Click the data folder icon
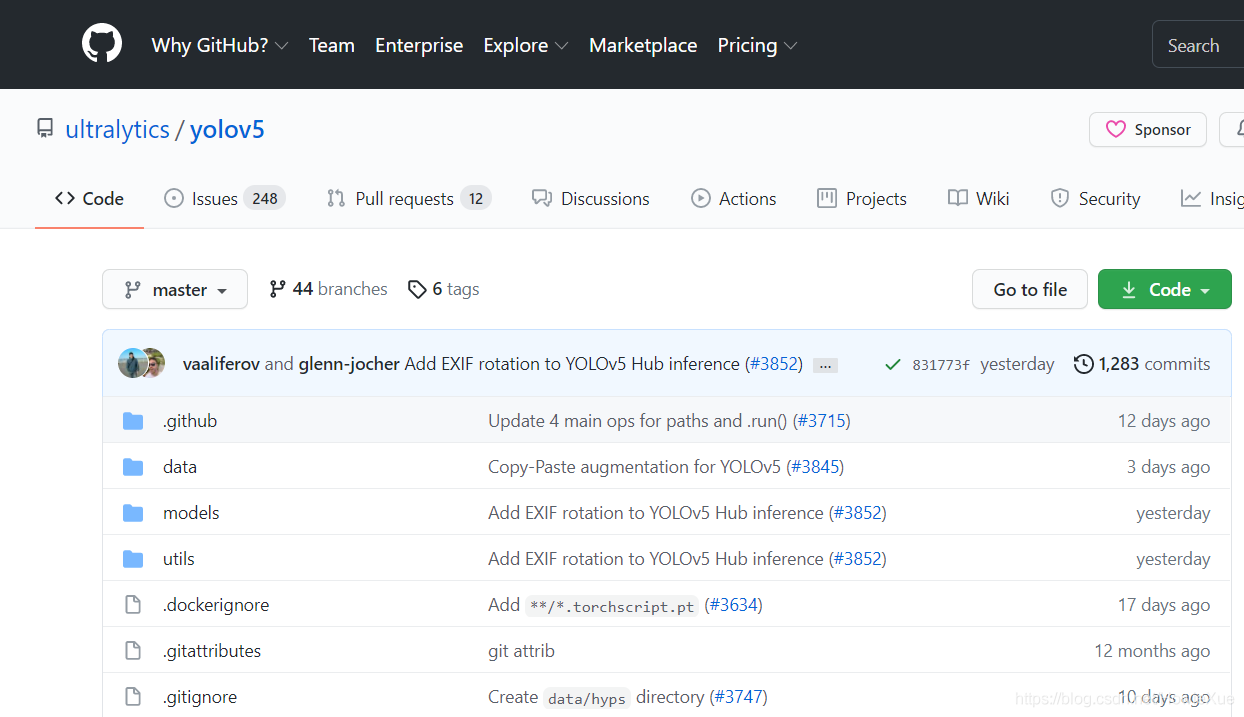 pos(133,467)
